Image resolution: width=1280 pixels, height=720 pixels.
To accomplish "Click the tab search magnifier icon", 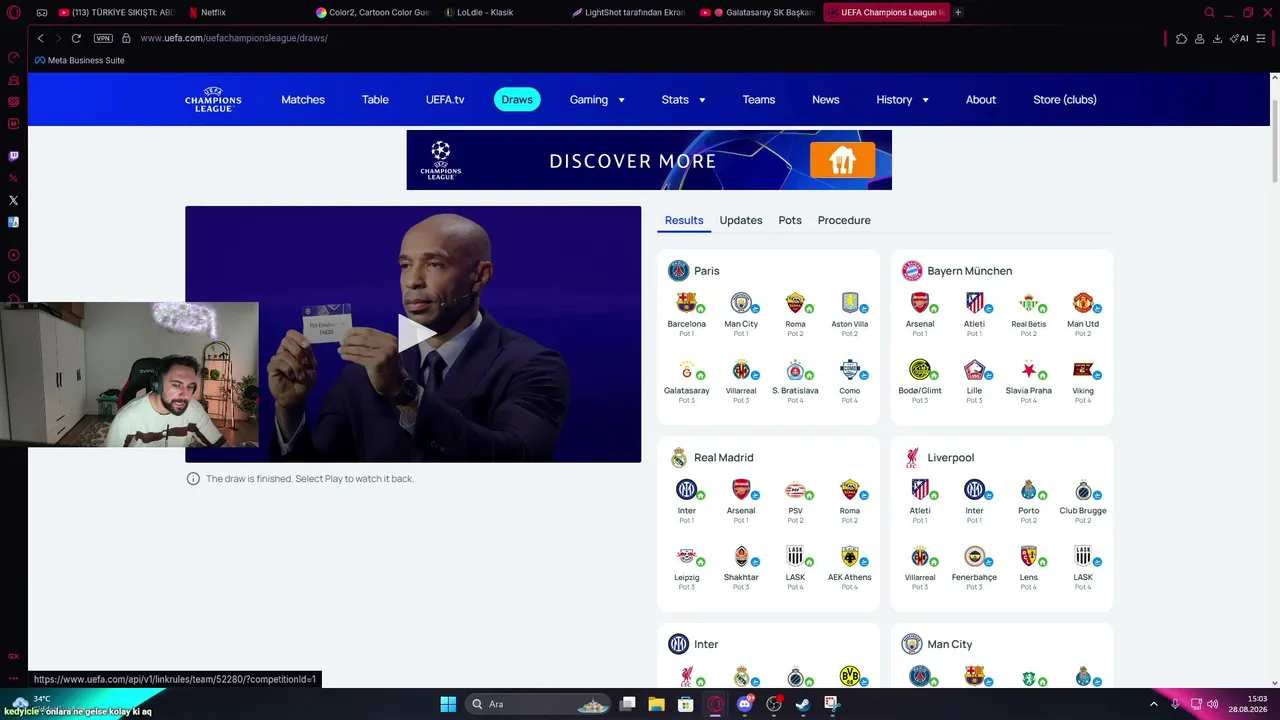I will coord(1209,12).
